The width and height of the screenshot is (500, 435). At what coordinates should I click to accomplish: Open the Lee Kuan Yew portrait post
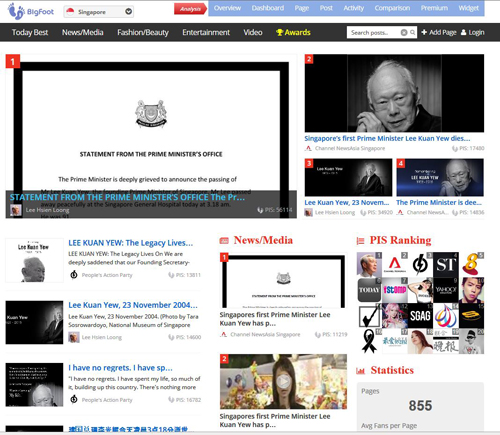(394, 93)
